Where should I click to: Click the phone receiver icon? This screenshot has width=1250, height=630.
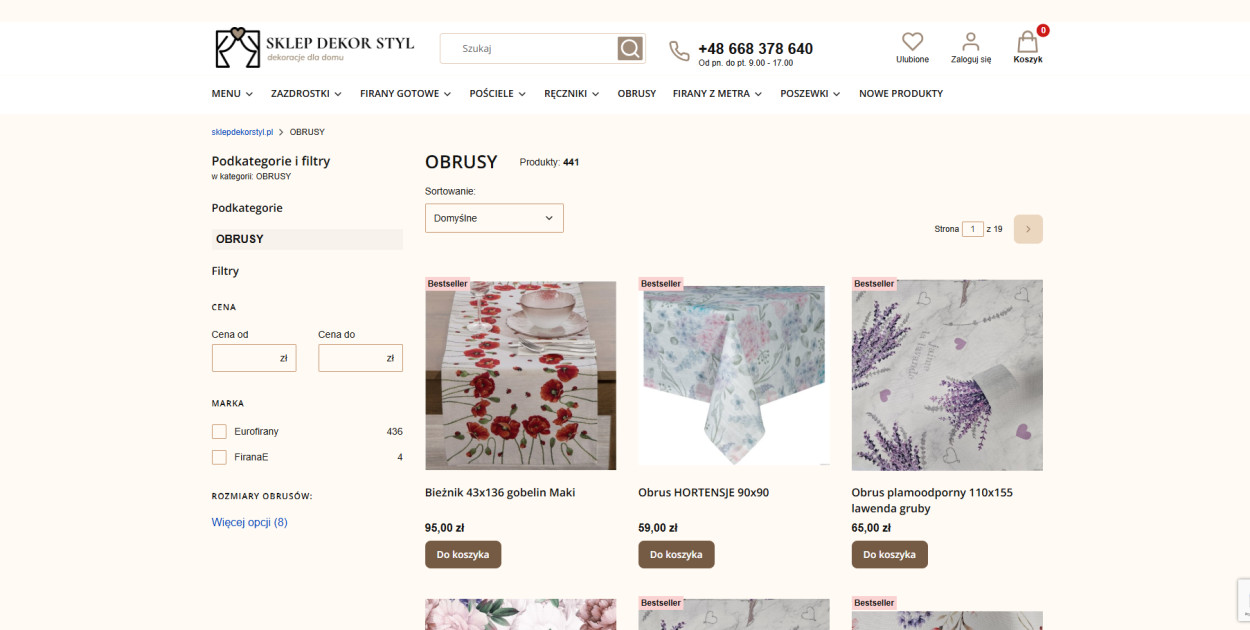(x=680, y=49)
